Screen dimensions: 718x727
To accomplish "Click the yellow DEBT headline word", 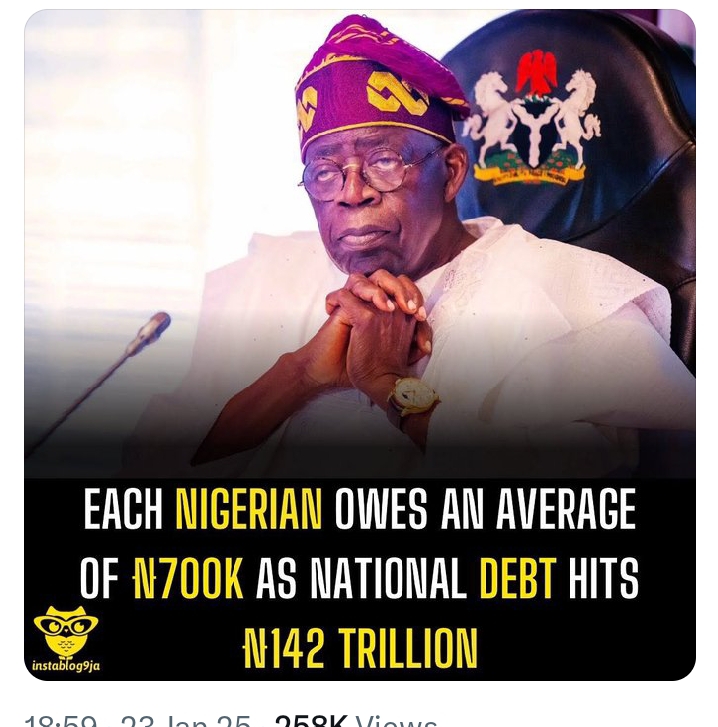I will click(517, 578).
